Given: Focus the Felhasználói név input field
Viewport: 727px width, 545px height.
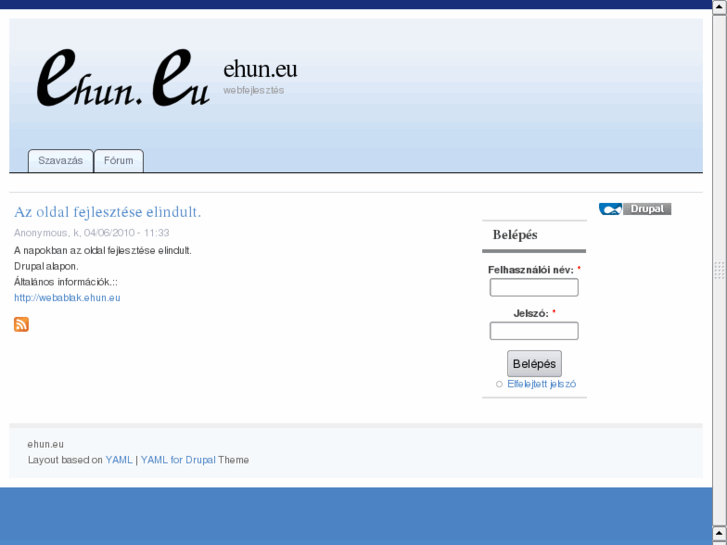Looking at the screenshot, I should point(534,288).
